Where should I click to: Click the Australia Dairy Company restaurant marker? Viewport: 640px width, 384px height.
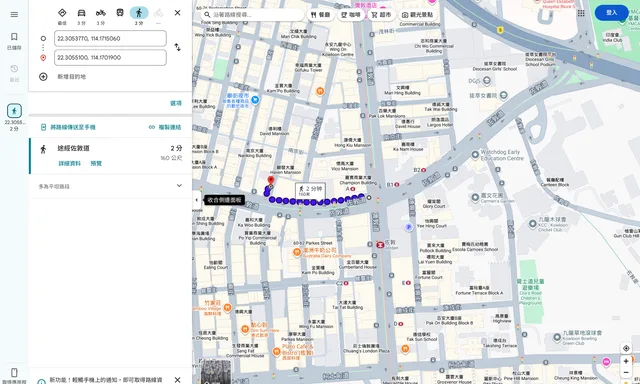click(297, 252)
